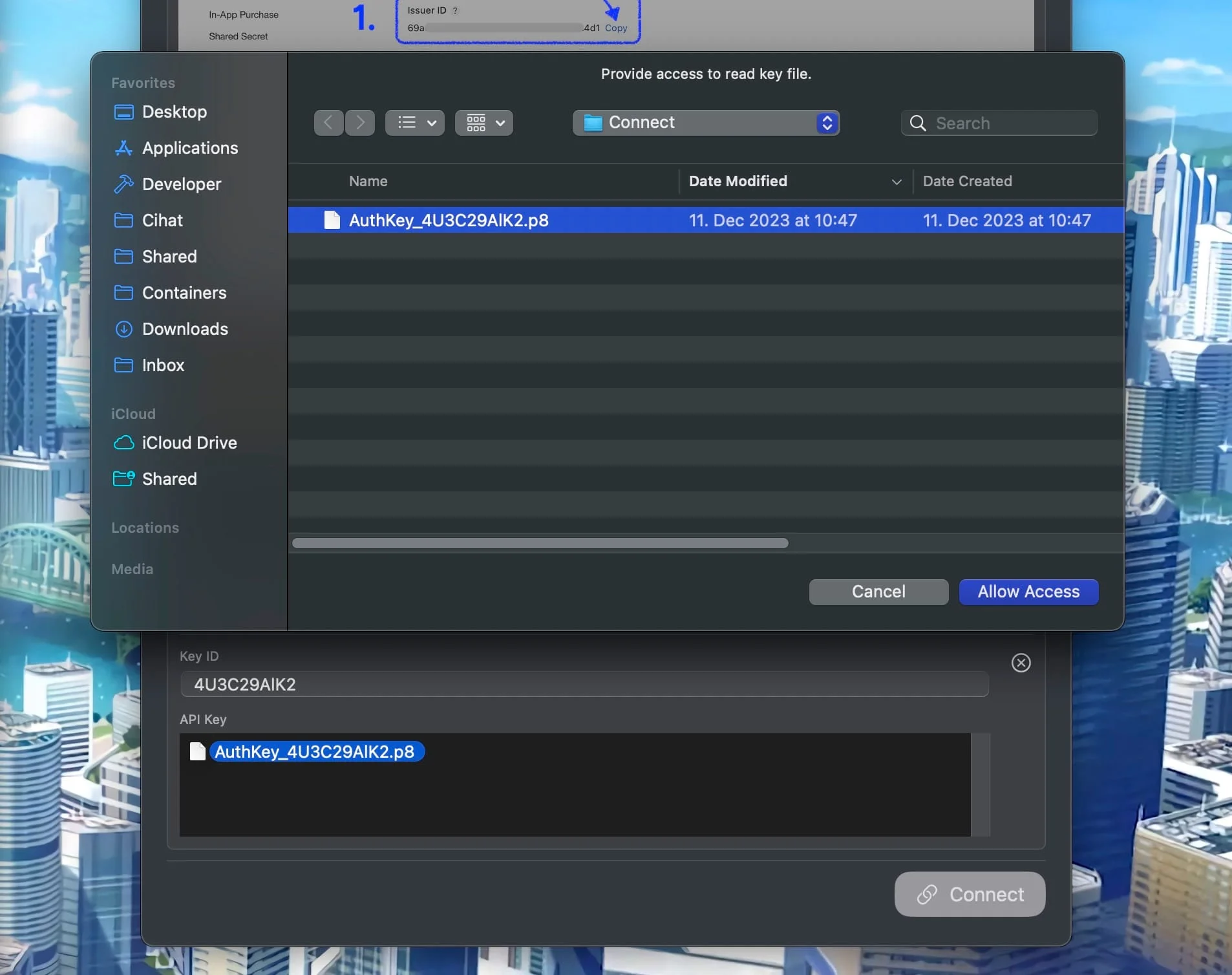
Task: Open Applications in the sidebar
Action: (x=190, y=148)
